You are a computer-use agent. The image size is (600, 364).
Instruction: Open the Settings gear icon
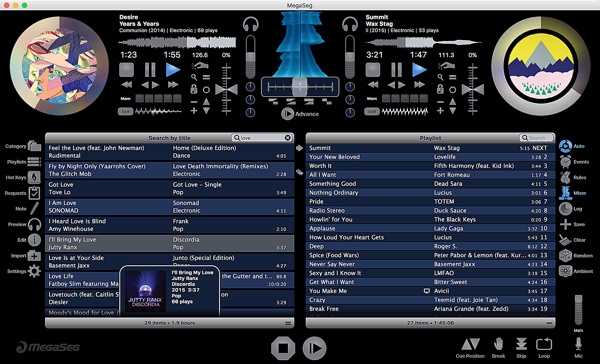(x=34, y=271)
